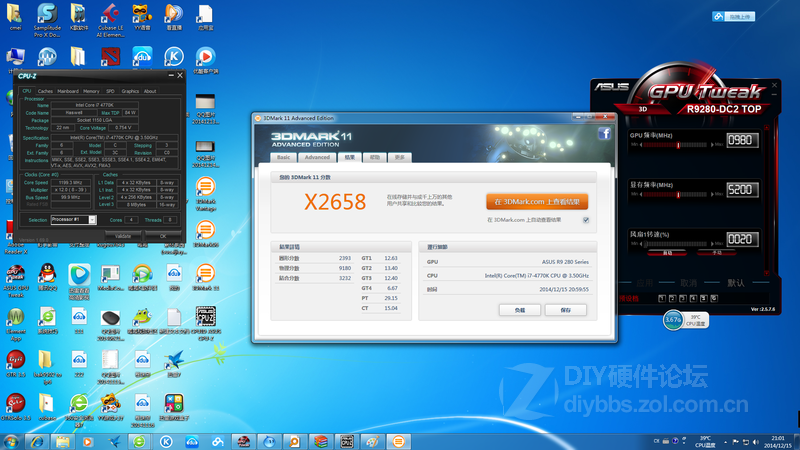Viewport: 800px width, 450px height.
Task: Select preset profile 2 in GPU Tweak
Action: [x=672, y=298]
